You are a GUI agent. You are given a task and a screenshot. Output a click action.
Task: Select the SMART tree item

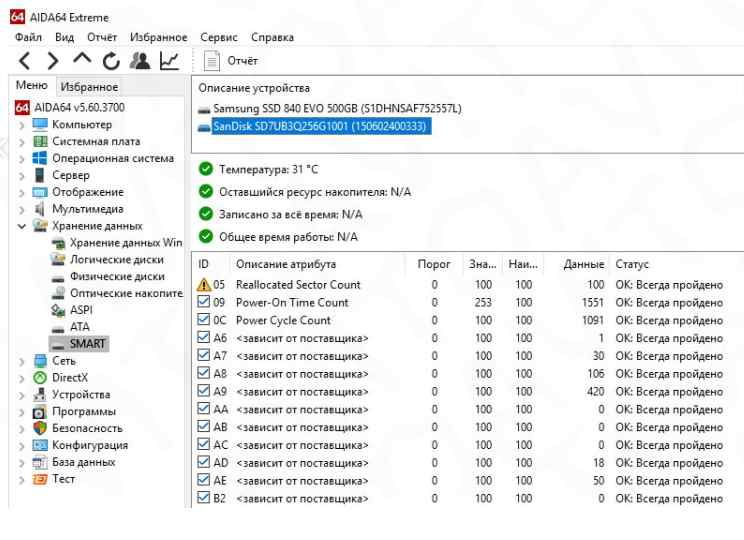[87, 344]
